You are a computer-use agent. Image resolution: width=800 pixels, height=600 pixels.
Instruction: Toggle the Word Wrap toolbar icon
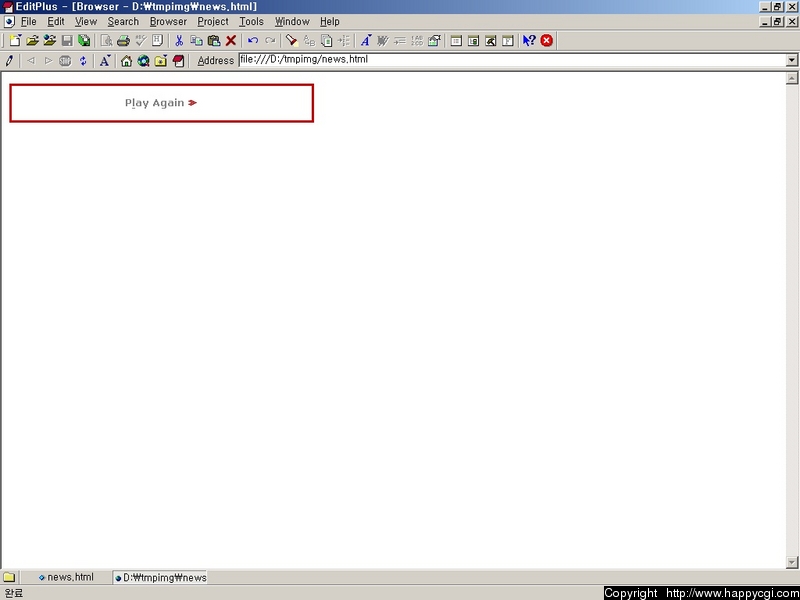click(x=383, y=40)
